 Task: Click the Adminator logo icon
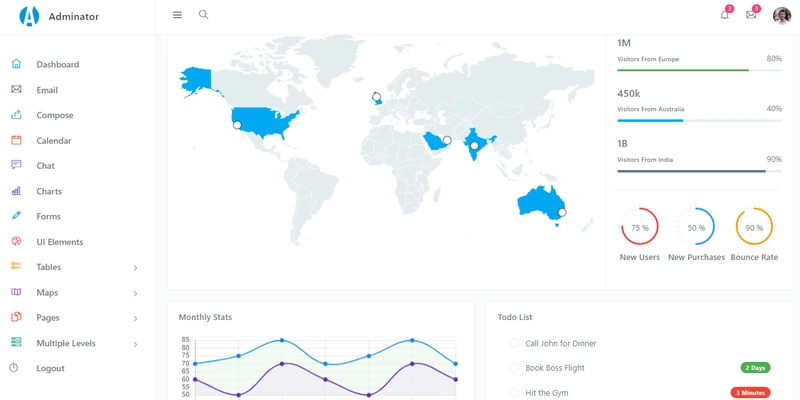pos(29,16)
